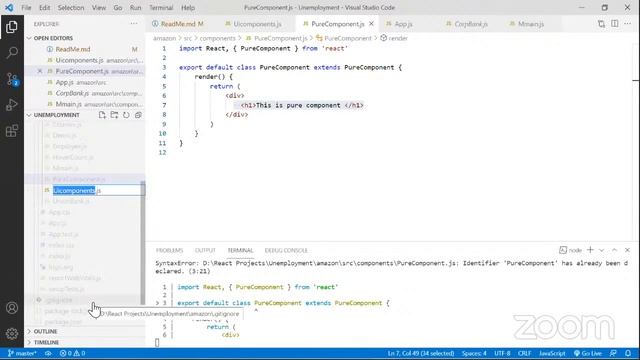
Task: Click UTF-8 encoding in status bar
Action: point(502,353)
